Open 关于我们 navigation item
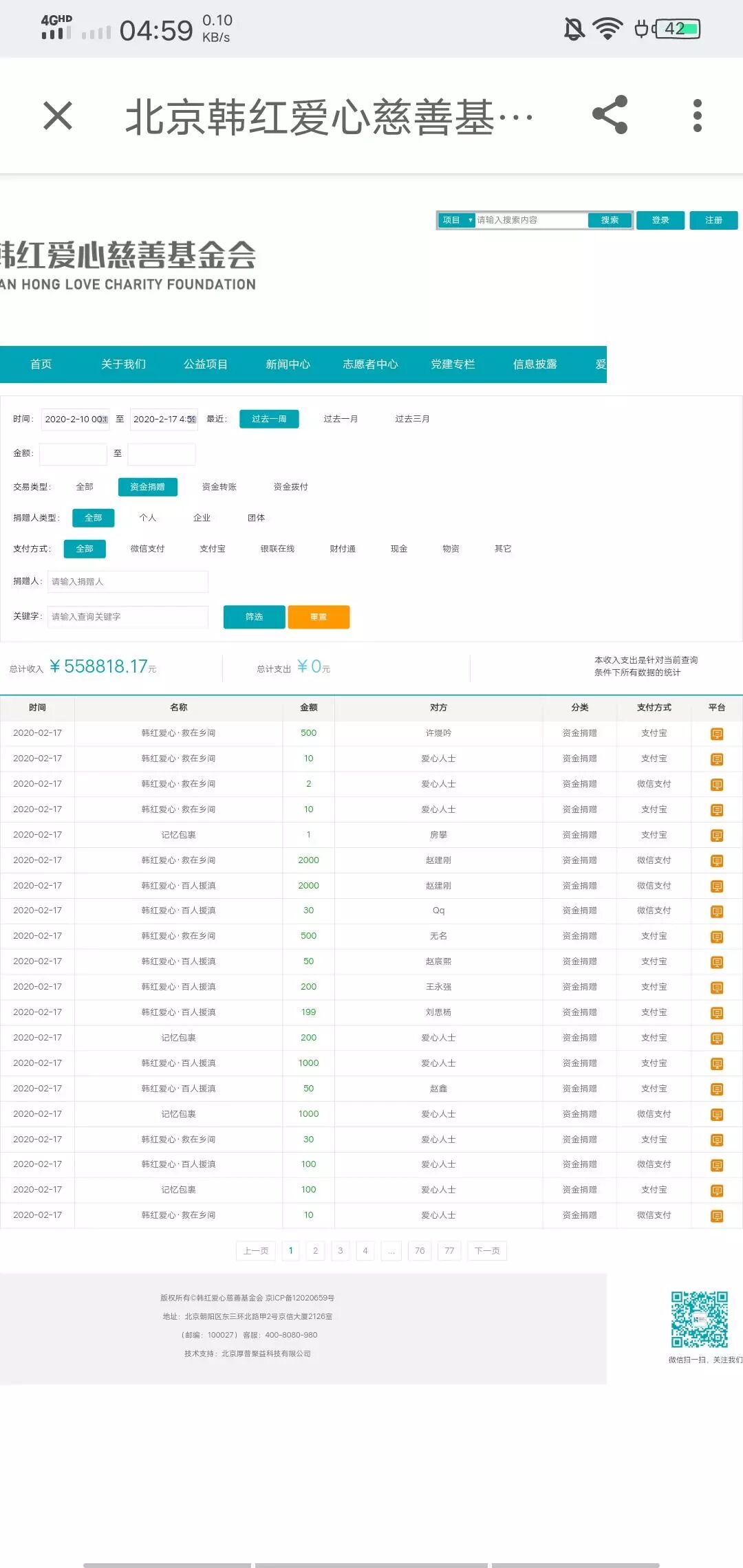 123,364
